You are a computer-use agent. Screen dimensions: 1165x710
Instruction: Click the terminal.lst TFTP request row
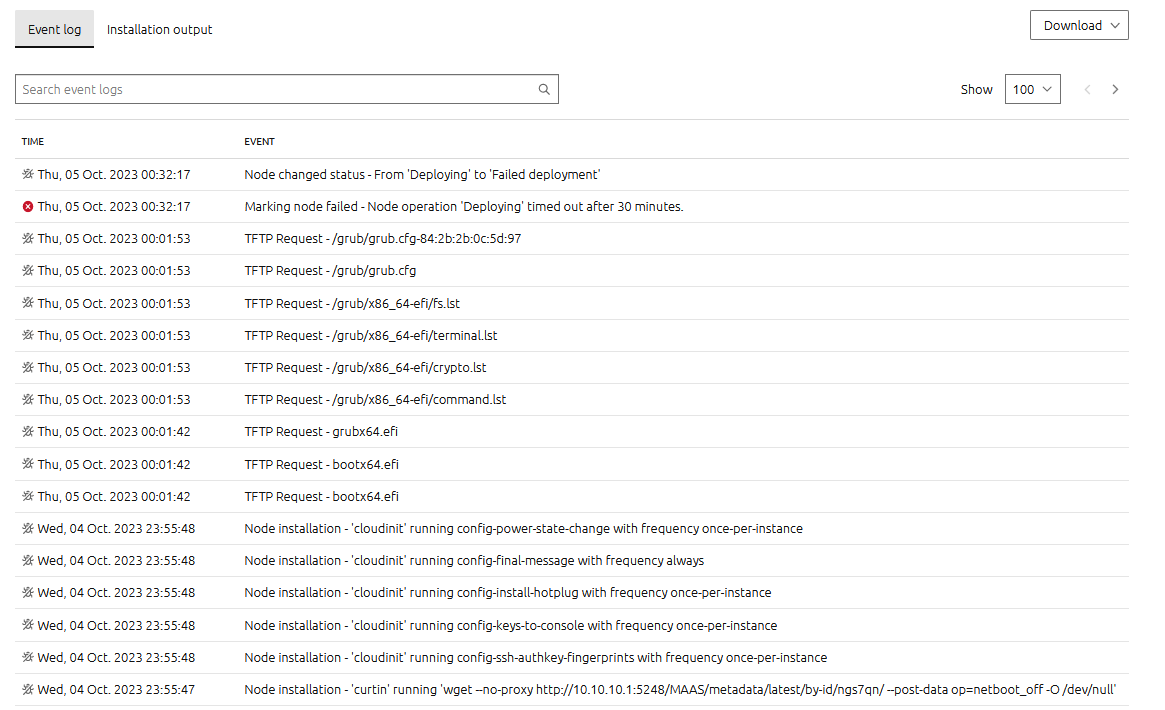371,336
